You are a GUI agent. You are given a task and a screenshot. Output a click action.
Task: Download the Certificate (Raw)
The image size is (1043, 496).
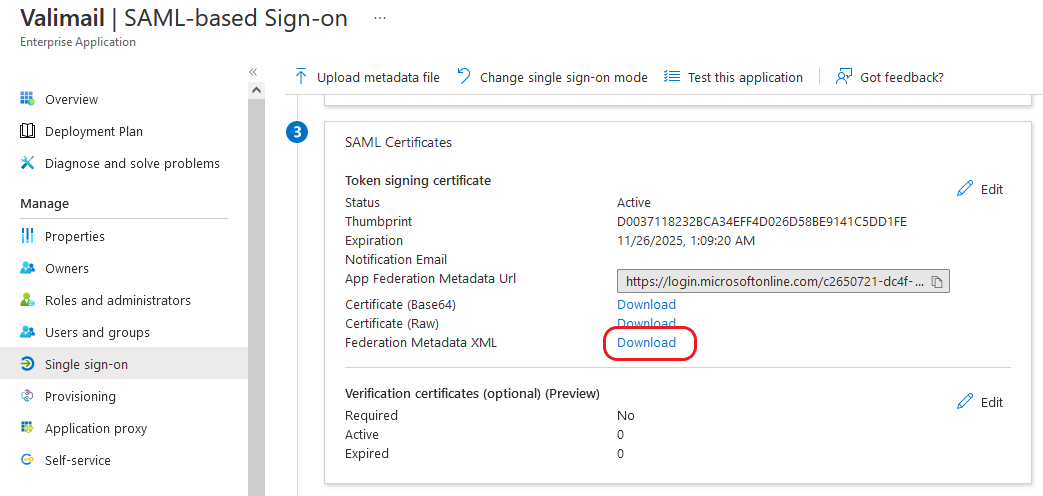[x=647, y=323]
